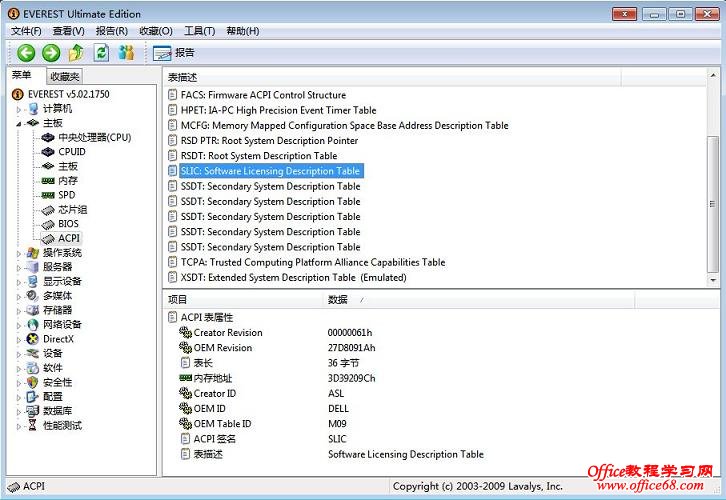Expand the 操作系统 tree node

[19, 254]
